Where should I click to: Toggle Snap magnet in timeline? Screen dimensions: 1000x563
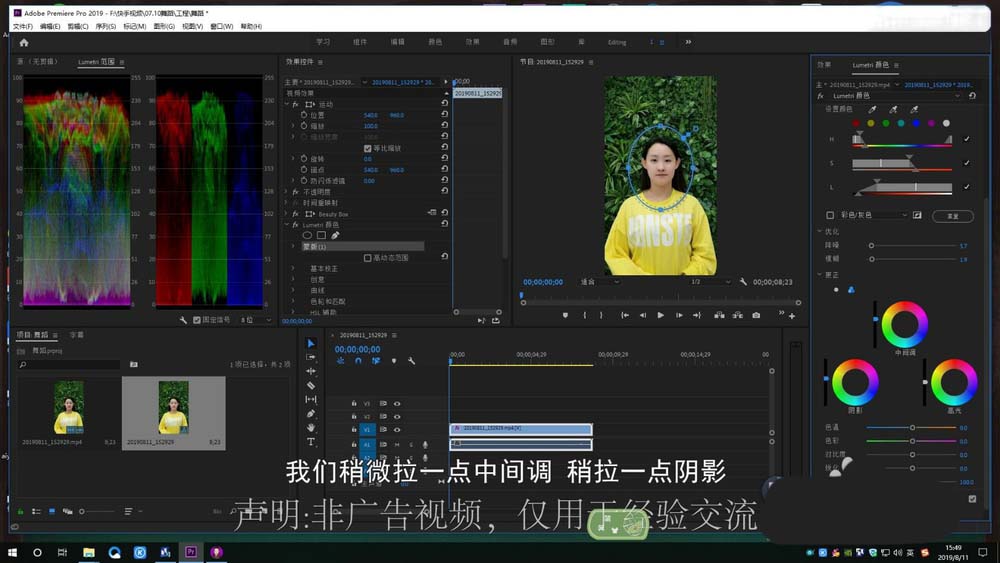click(x=358, y=361)
